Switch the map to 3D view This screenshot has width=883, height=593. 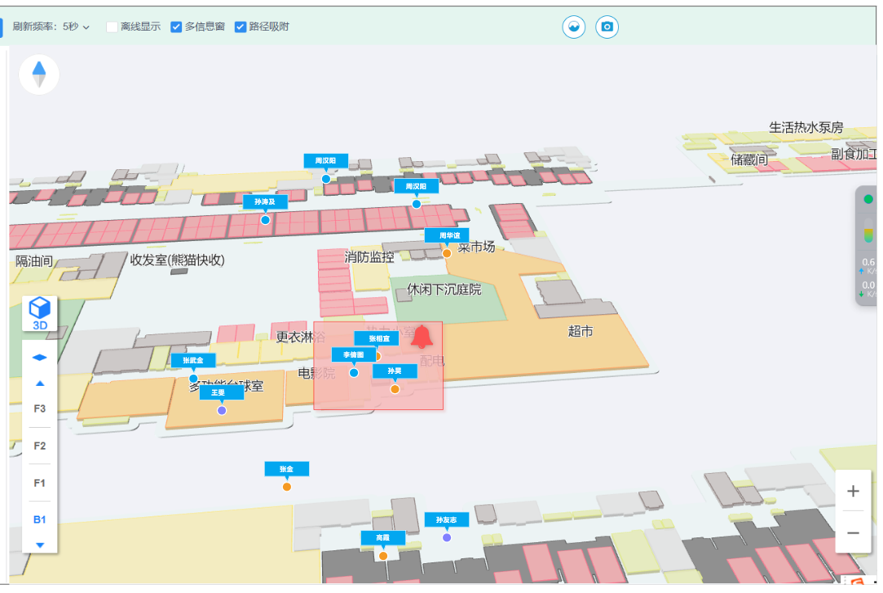pyautogui.click(x=40, y=312)
